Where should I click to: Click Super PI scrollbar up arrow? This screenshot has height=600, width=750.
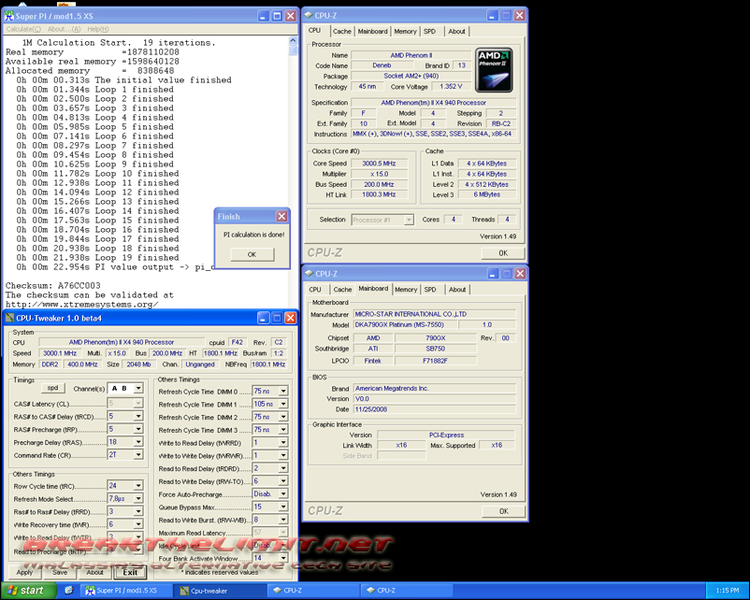coord(293,41)
